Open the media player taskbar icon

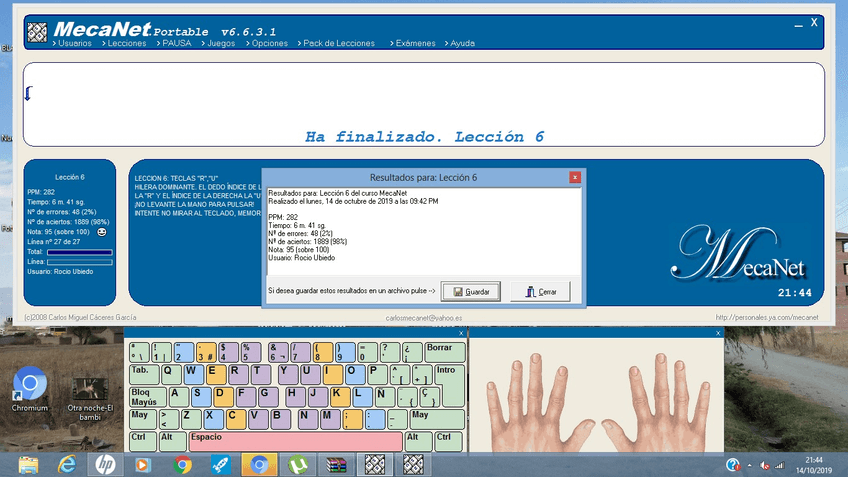[143, 465]
